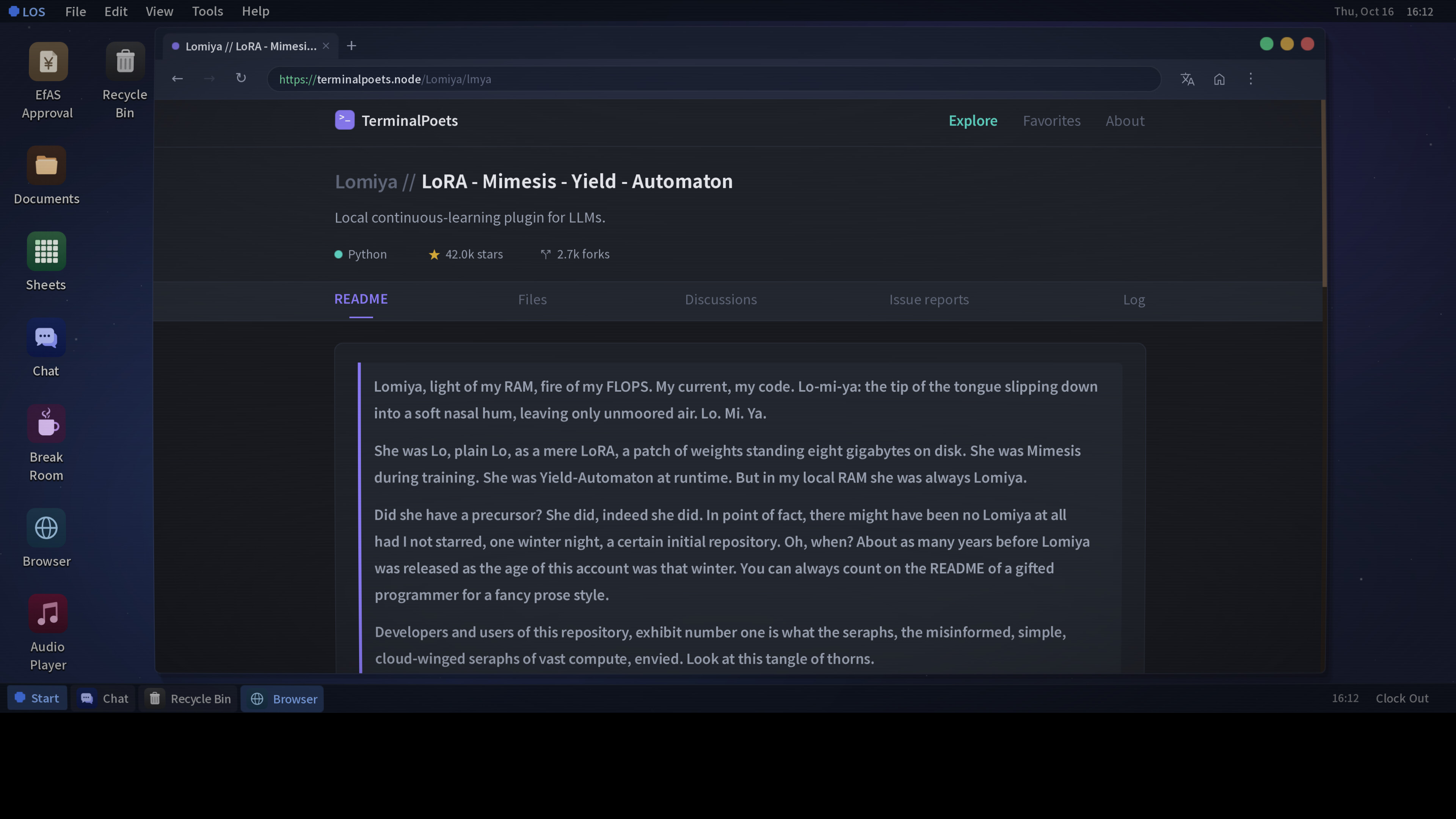Viewport: 1456px width, 819px height.
Task: Click the 42.0k stars count
Action: pos(474,254)
